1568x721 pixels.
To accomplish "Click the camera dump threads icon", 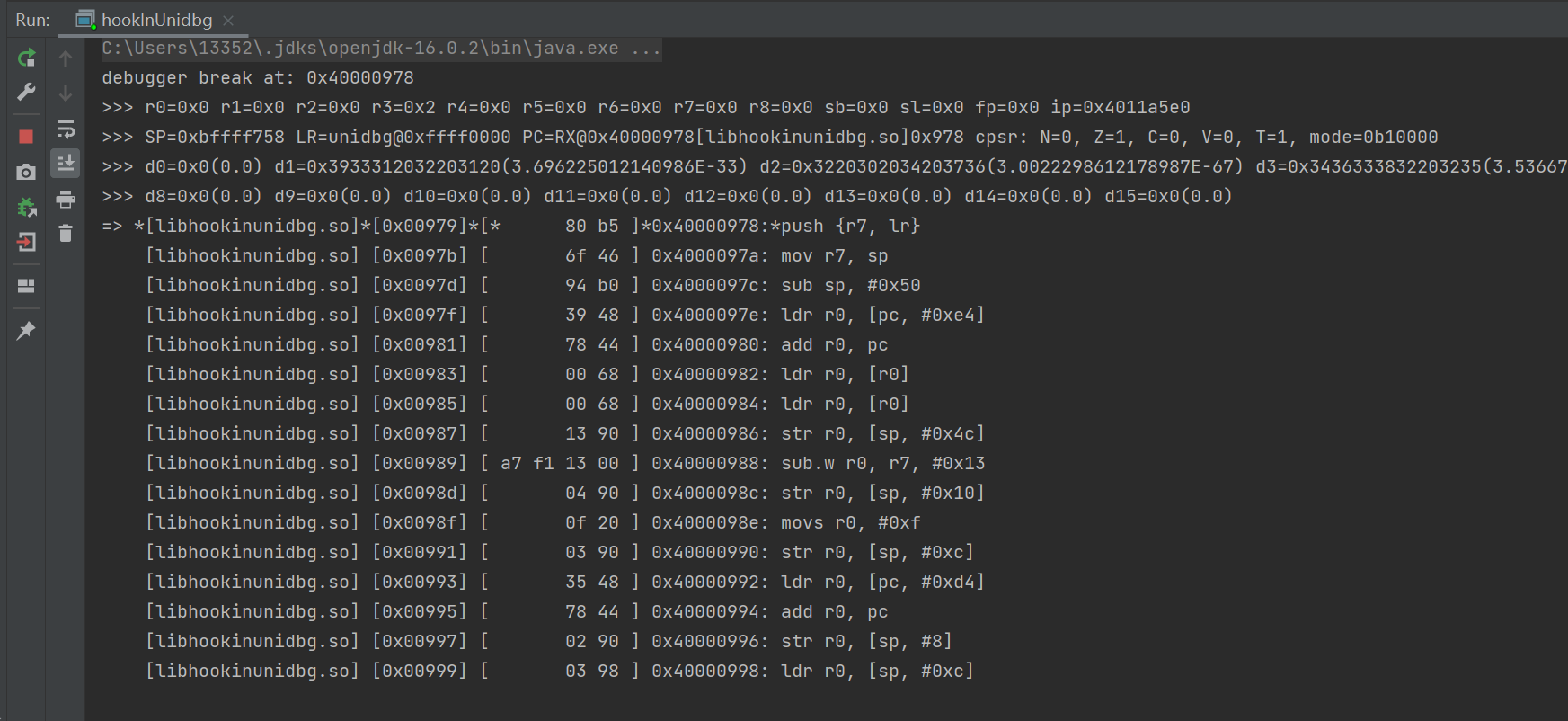I will [x=26, y=172].
